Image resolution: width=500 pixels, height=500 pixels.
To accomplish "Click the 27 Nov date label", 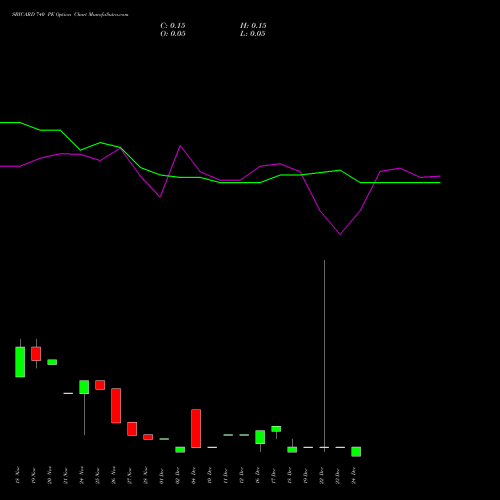I will [x=130, y=475].
